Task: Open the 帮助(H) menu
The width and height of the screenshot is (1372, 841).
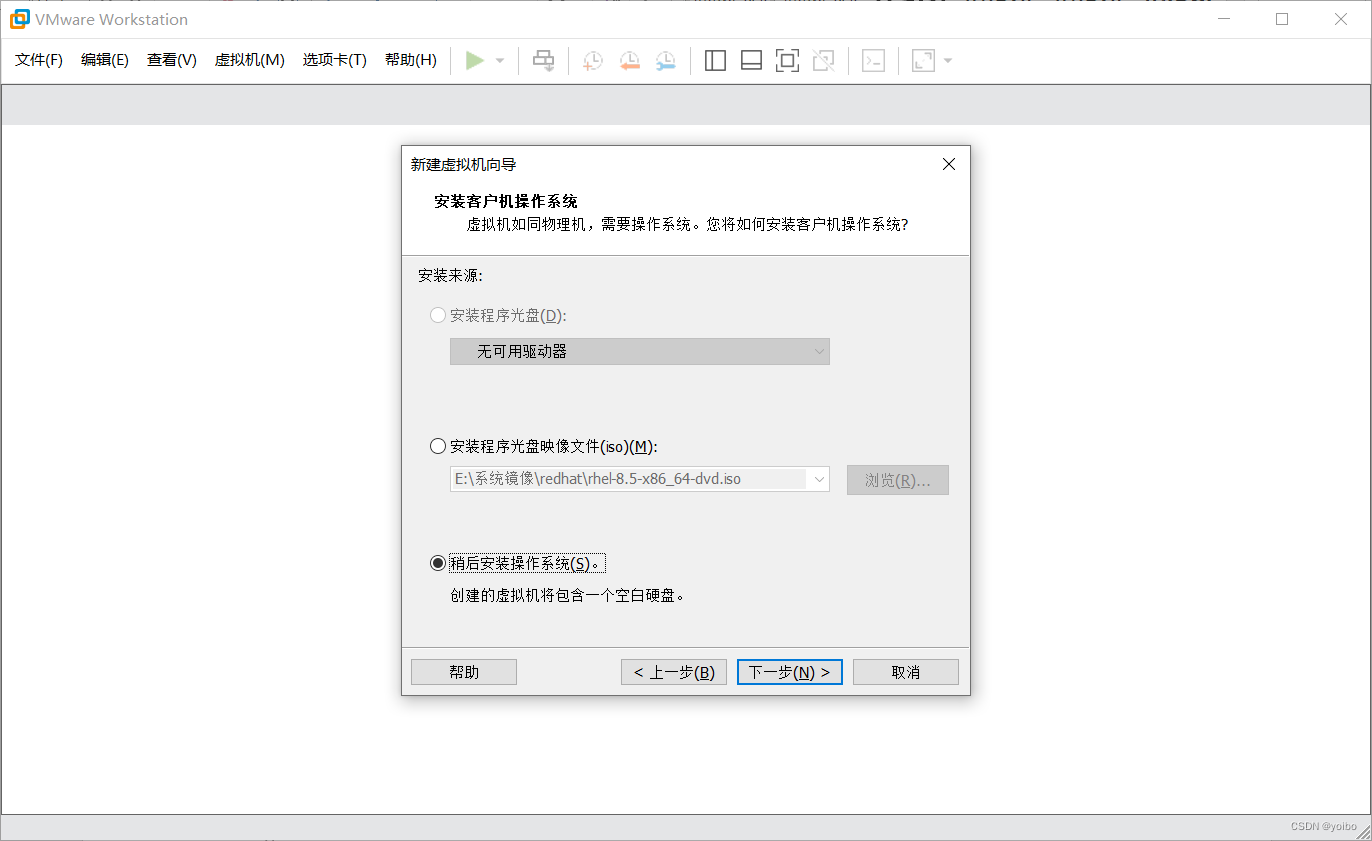Action: [x=411, y=60]
